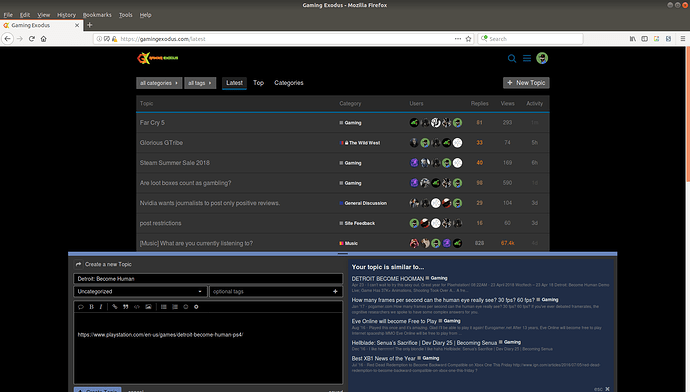690x392 pixels.
Task: Open the Edit menu
Action: click(x=25, y=15)
